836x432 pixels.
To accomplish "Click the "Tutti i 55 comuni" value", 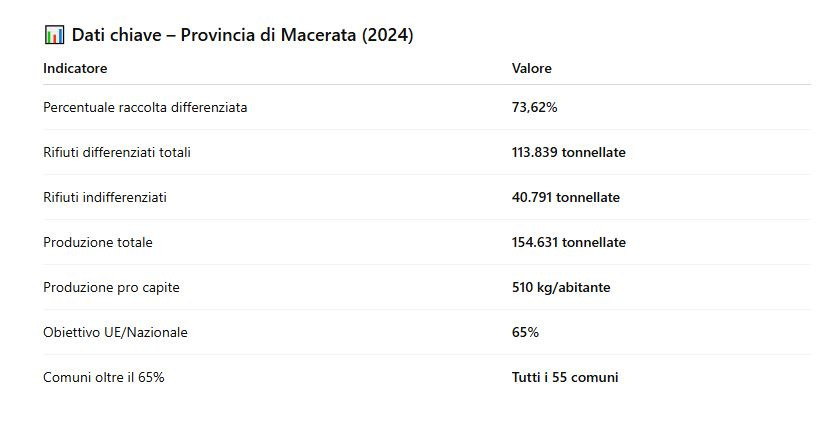I will pos(565,377).
